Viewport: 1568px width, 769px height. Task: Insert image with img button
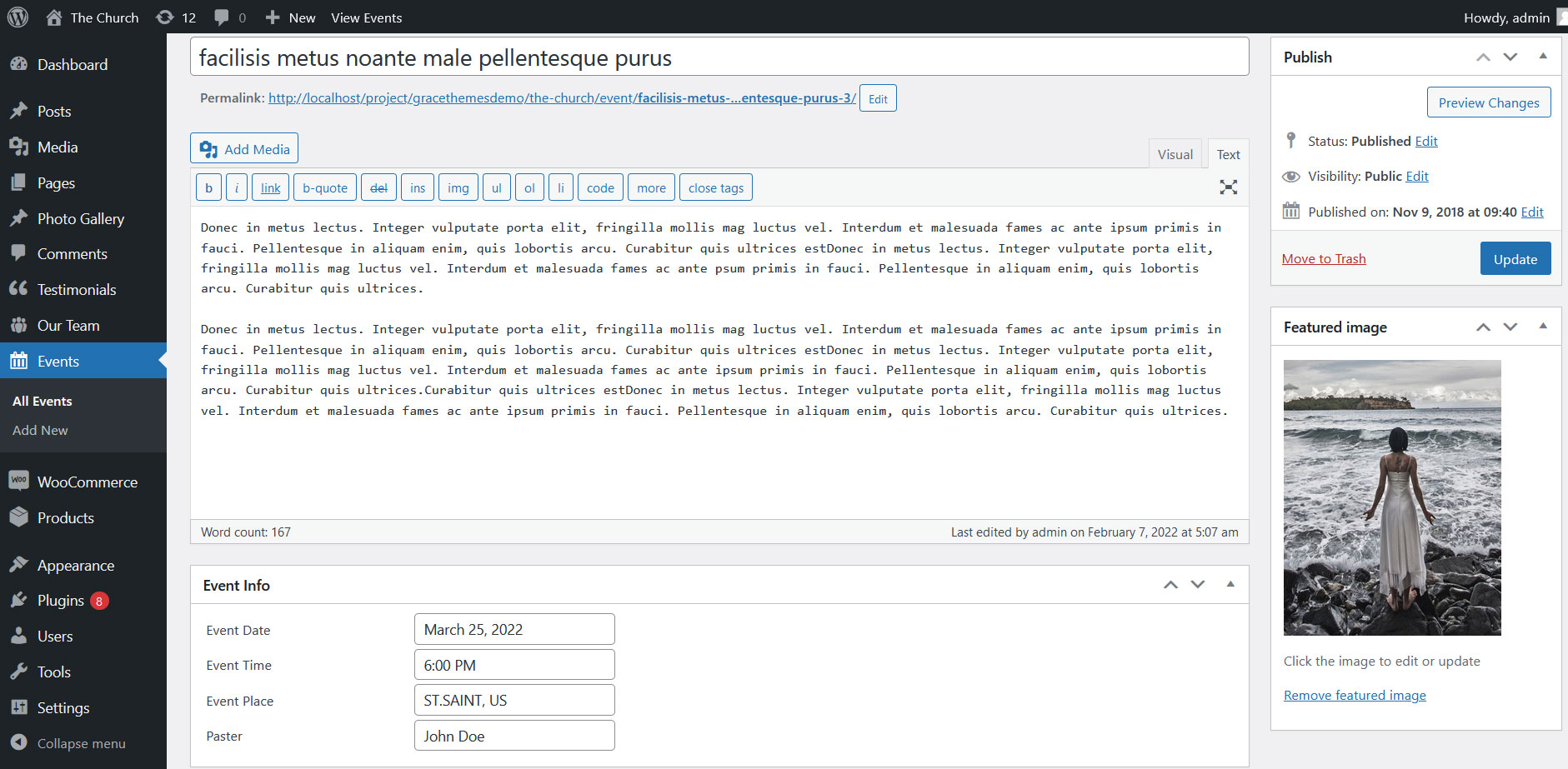coord(458,187)
